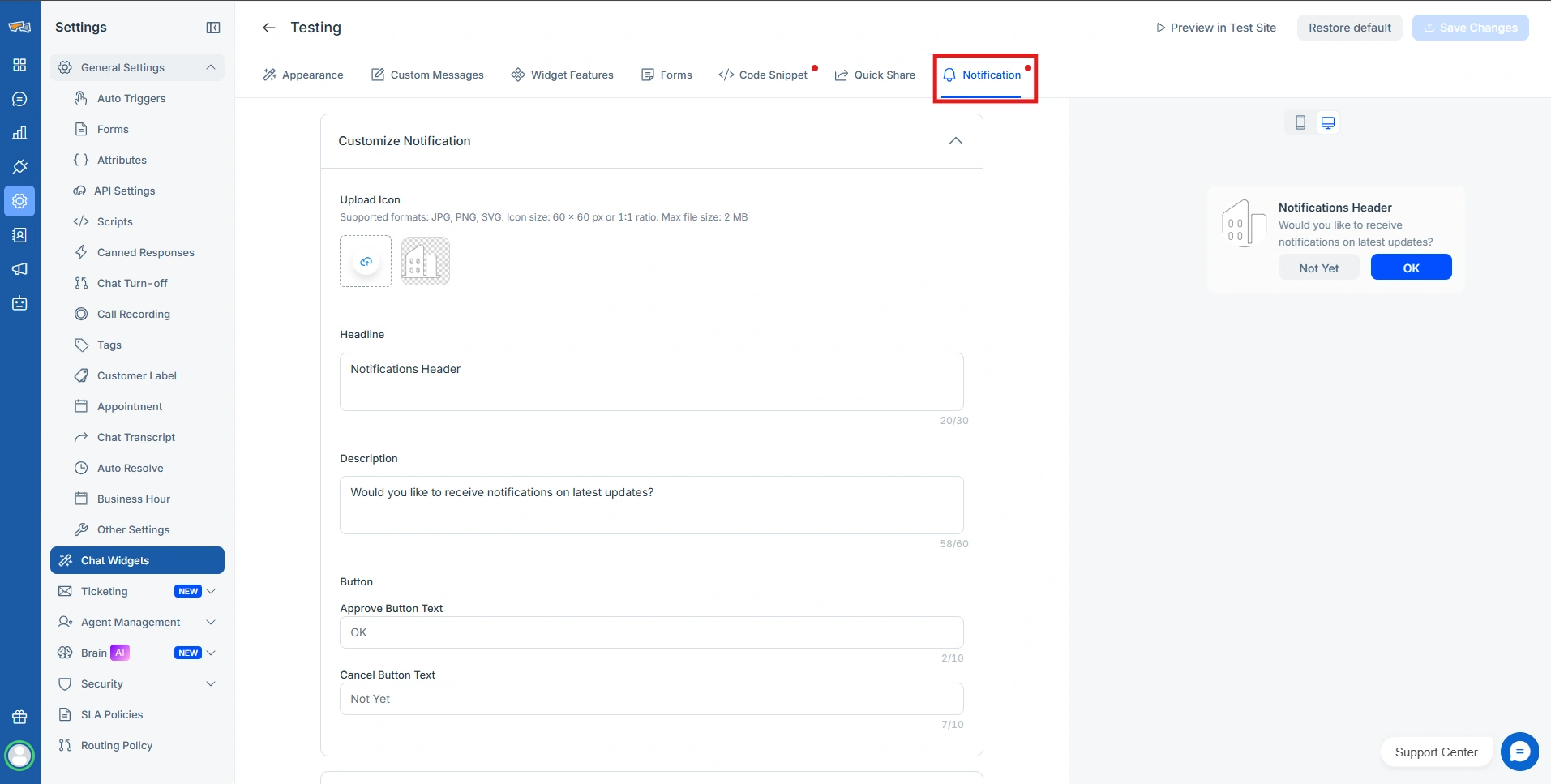The image size is (1551, 784).
Task: Click the back arrow beside Testing
Action: click(x=269, y=28)
